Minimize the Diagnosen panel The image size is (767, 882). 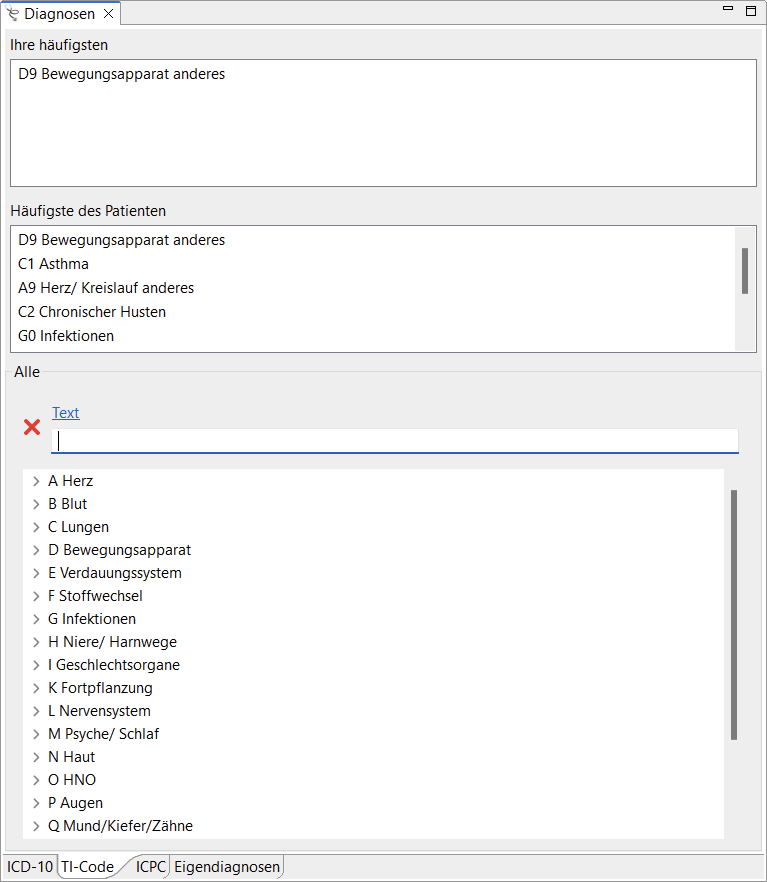tap(729, 10)
